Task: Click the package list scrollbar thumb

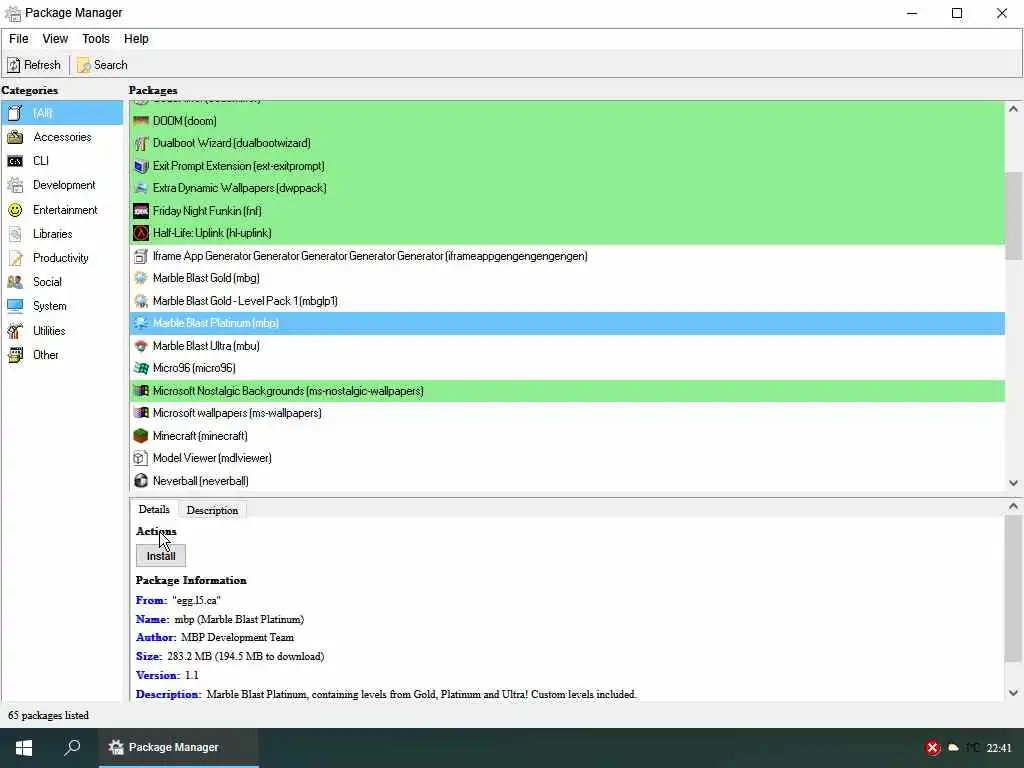Action: (x=1013, y=216)
